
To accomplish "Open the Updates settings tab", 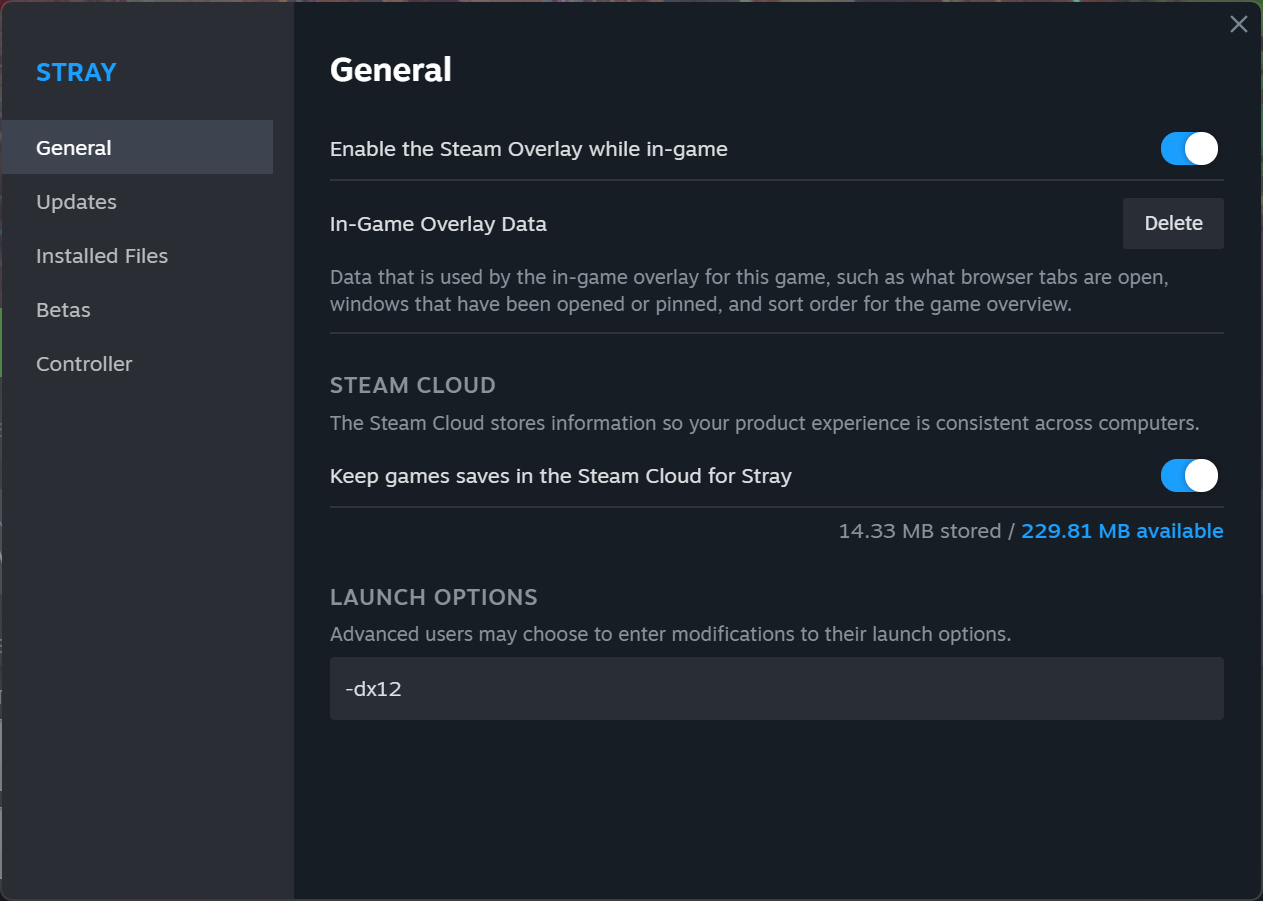I will tap(77, 202).
